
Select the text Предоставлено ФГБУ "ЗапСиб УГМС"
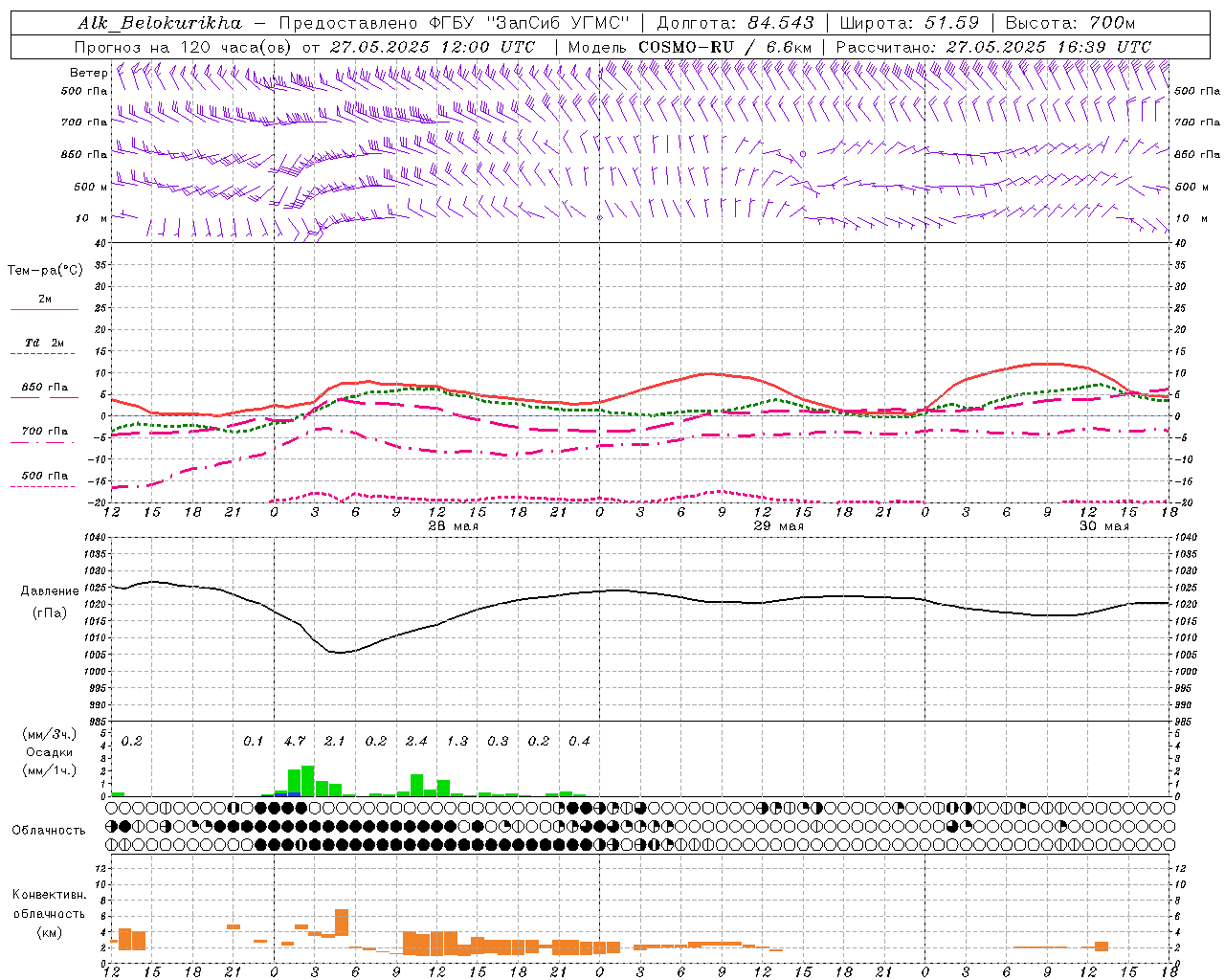click(454, 23)
